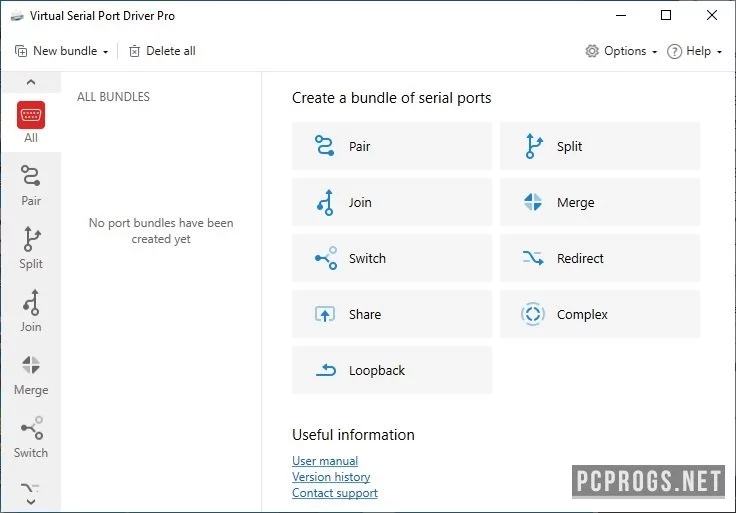Open Merge in the left sidebar

(x=31, y=375)
